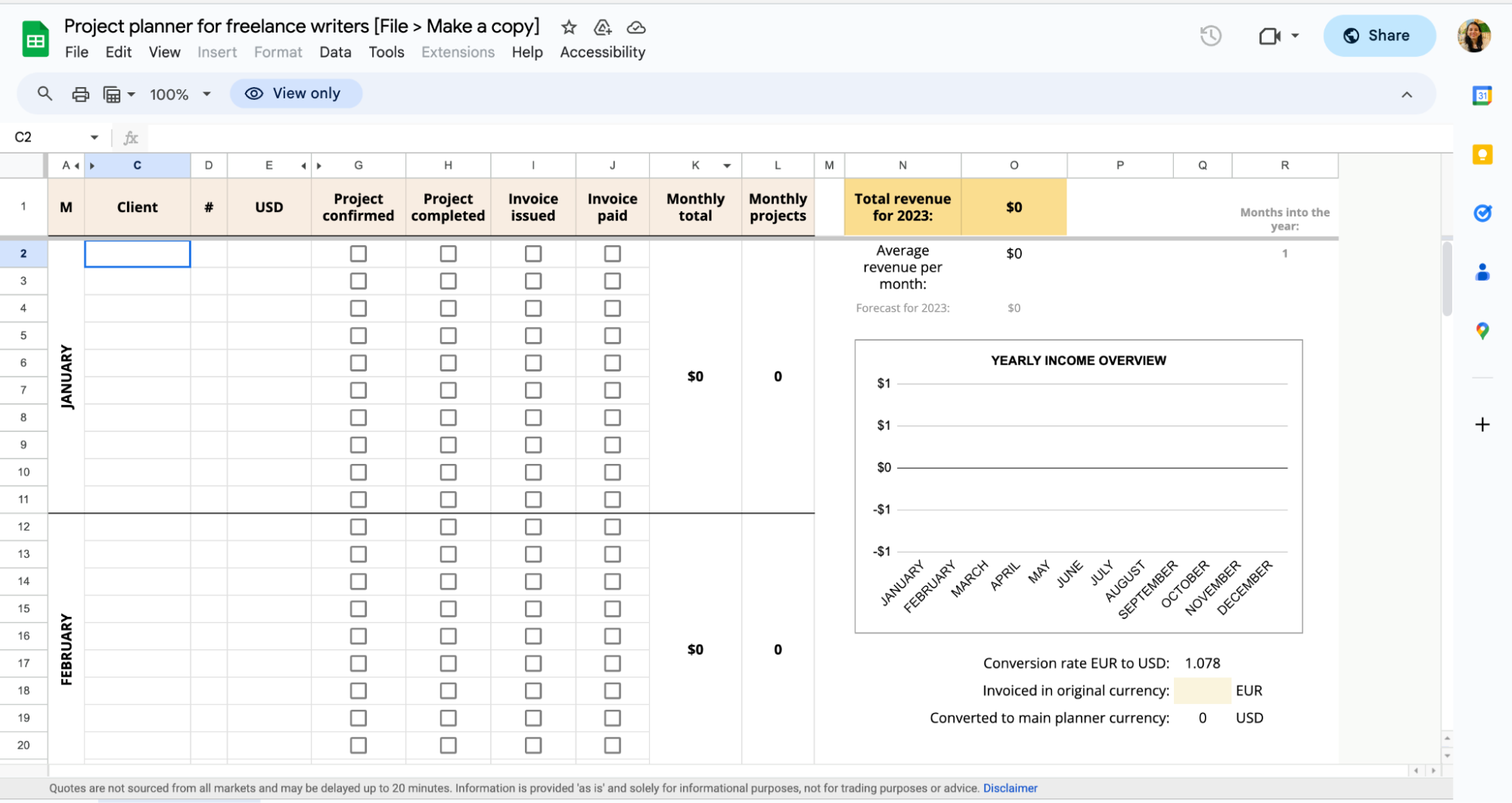Toggle Invoice issued checkbox in row 12
The width and height of the screenshot is (1512, 803).
tap(533, 527)
